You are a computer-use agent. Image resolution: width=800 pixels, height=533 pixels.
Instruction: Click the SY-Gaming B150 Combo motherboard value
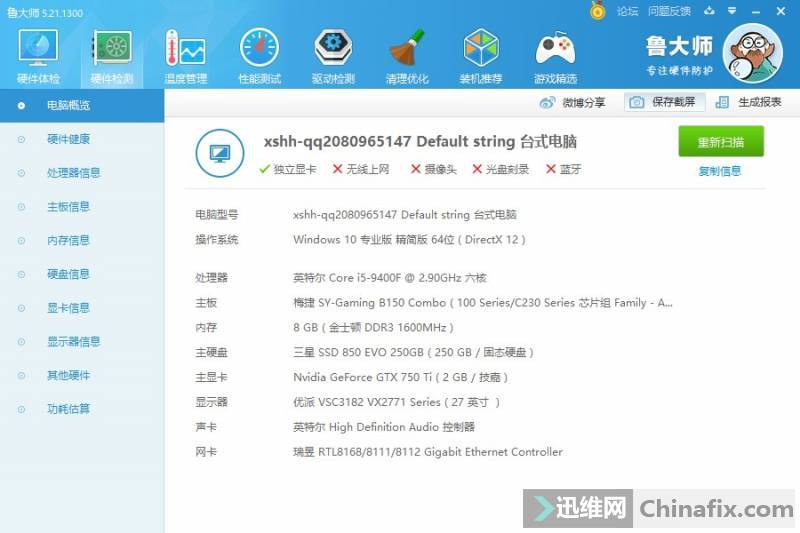coord(483,302)
